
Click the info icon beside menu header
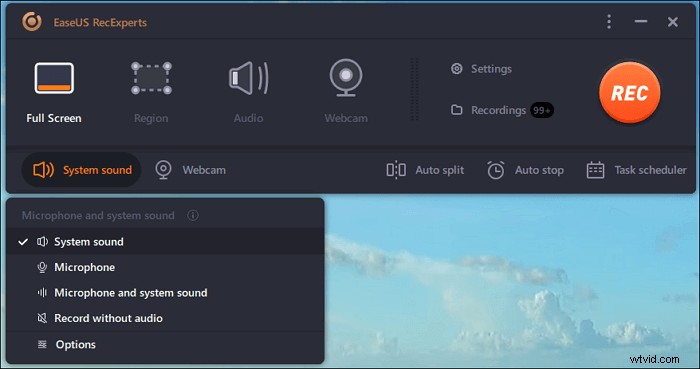(x=193, y=216)
